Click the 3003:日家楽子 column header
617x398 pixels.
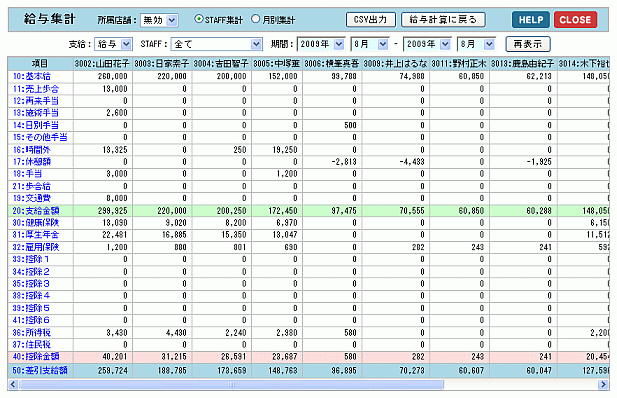tap(162, 63)
